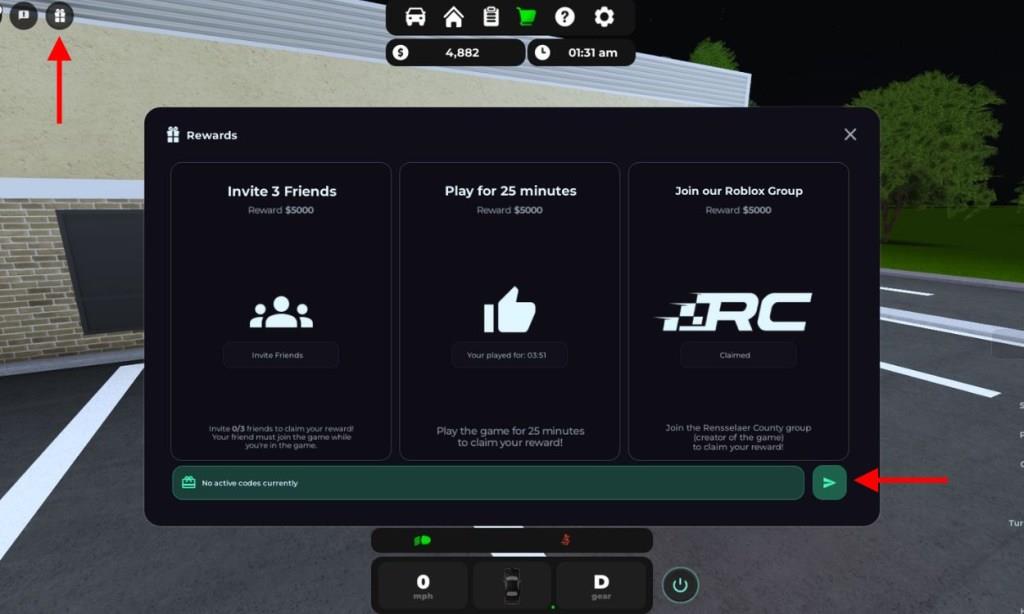
Task: Toggle the engine power button
Action: tap(680, 584)
